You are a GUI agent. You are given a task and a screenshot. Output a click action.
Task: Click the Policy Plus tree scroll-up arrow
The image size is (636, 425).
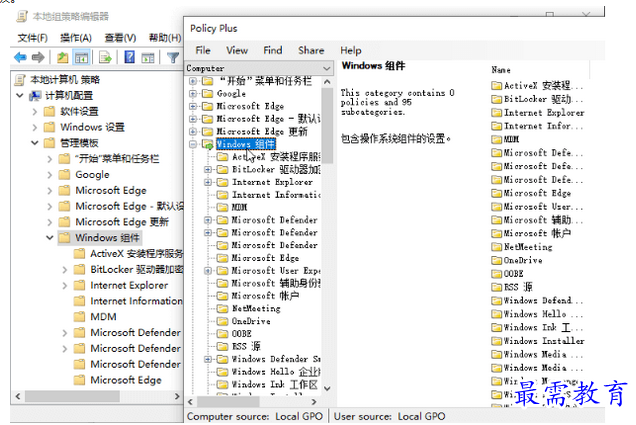pos(327,82)
